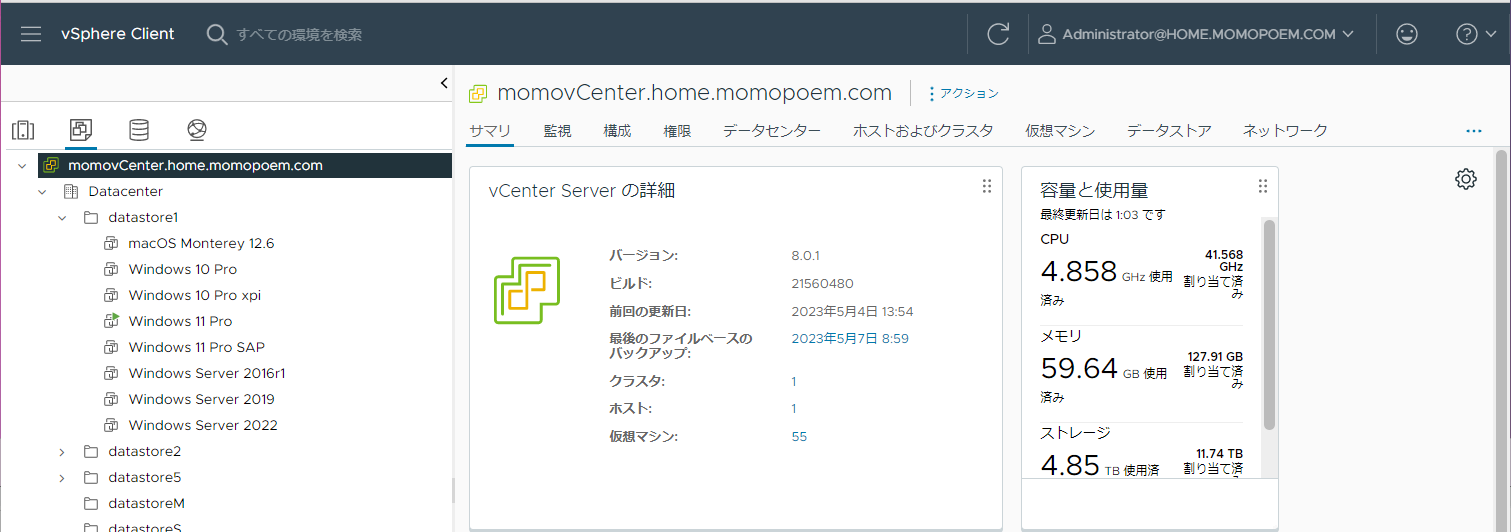Click the host count link
The height and width of the screenshot is (532, 1511).
(x=794, y=409)
